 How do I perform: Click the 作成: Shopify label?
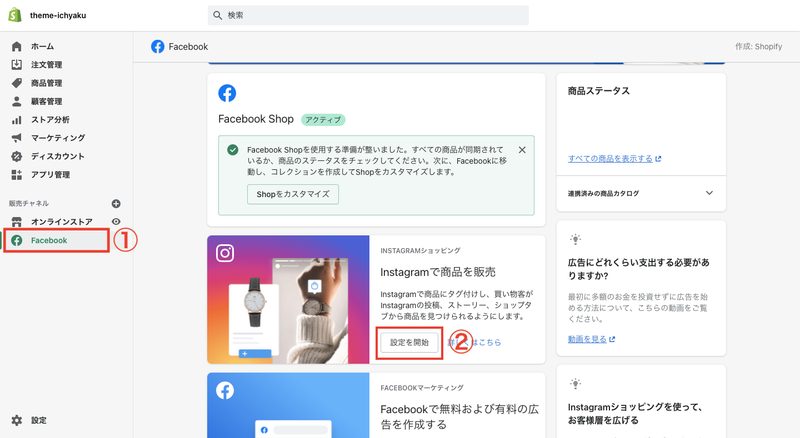tap(758, 46)
